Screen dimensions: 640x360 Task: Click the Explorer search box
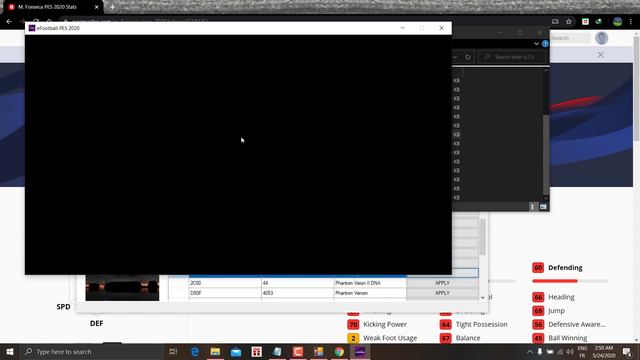pyautogui.click(x=512, y=57)
